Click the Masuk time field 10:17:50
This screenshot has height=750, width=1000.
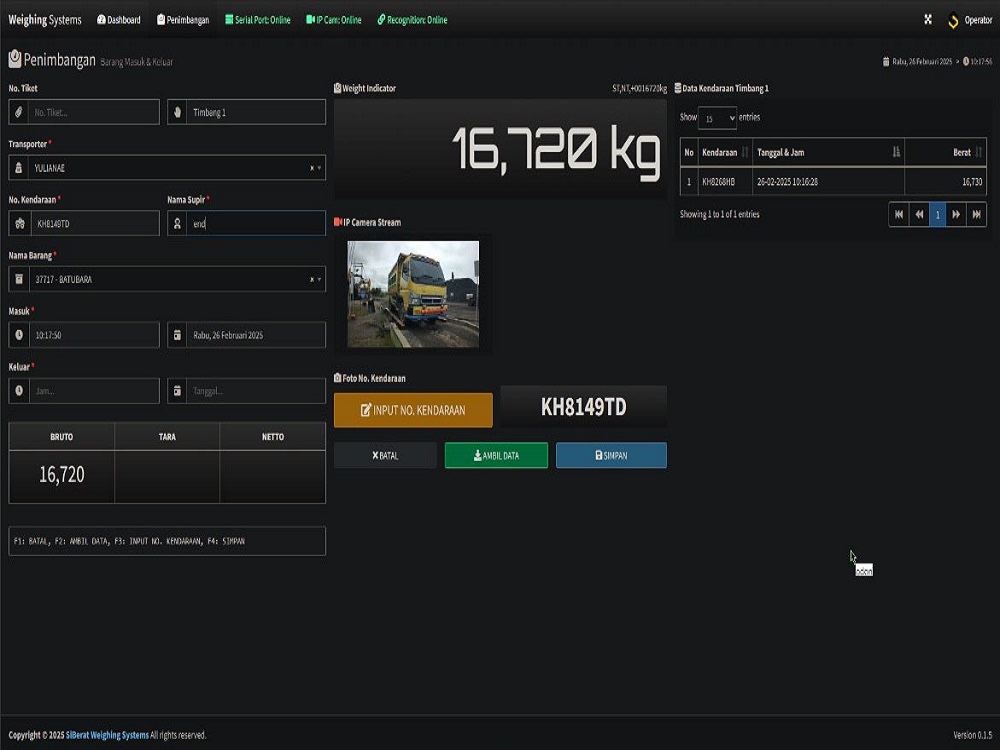[x=94, y=335]
